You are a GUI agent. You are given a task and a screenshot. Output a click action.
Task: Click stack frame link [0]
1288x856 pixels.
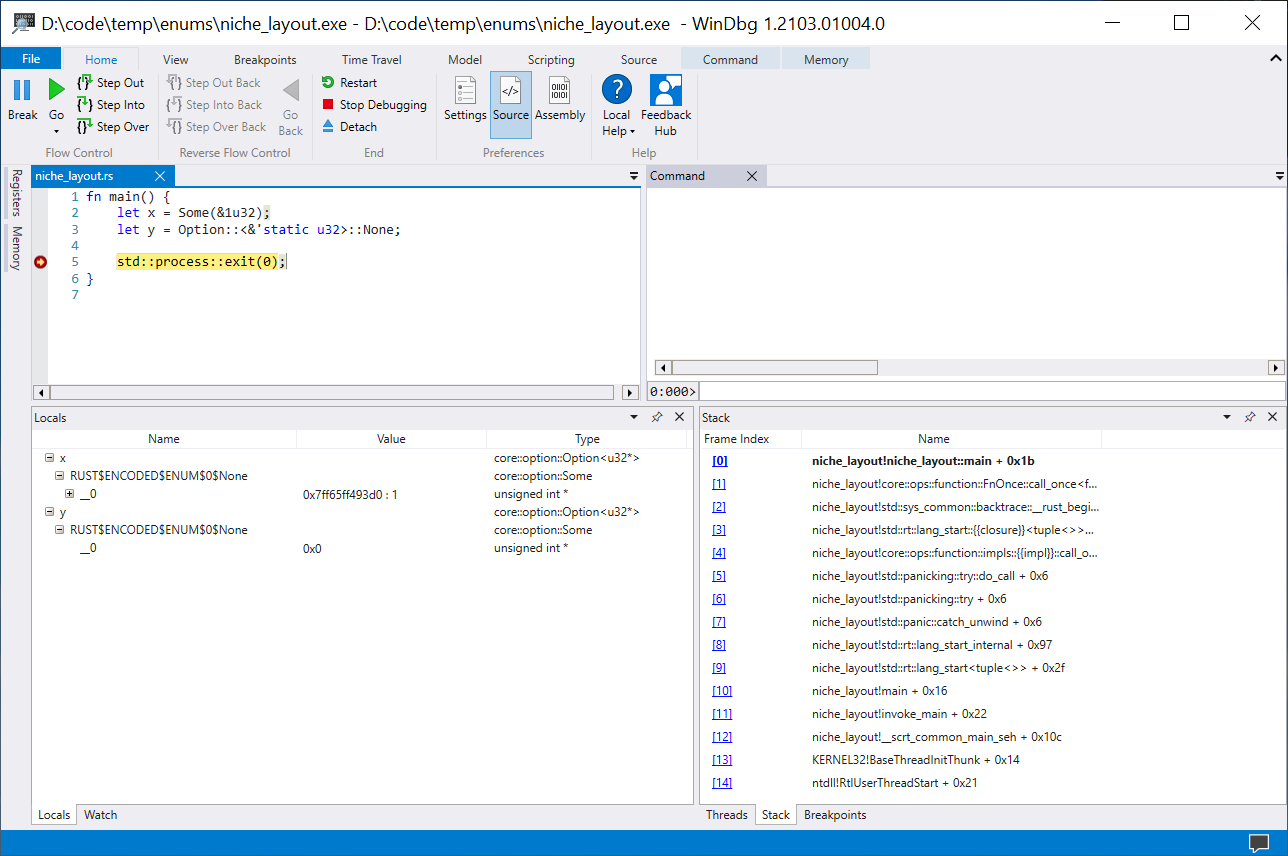pos(720,461)
